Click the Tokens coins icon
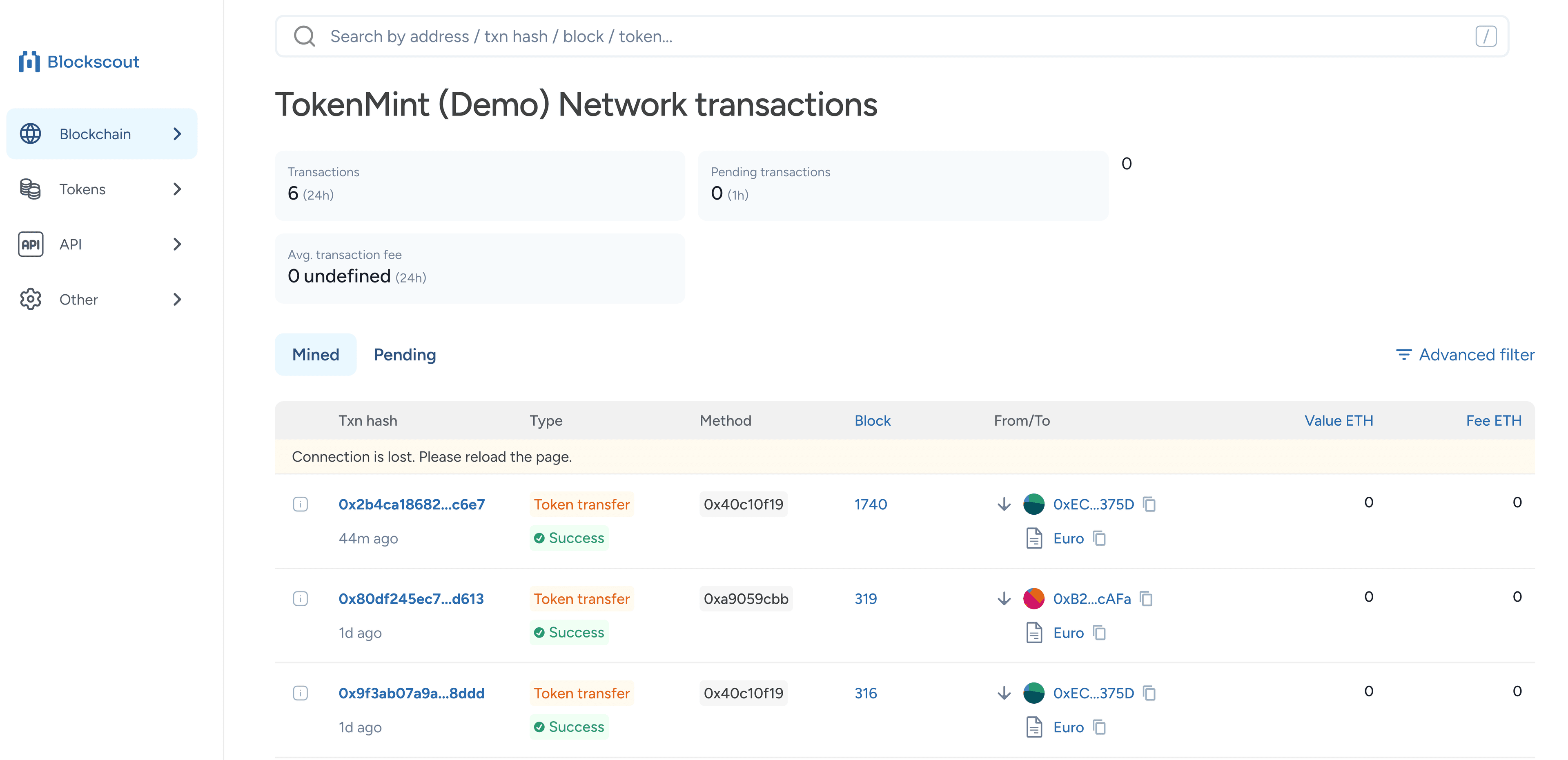 click(x=31, y=189)
